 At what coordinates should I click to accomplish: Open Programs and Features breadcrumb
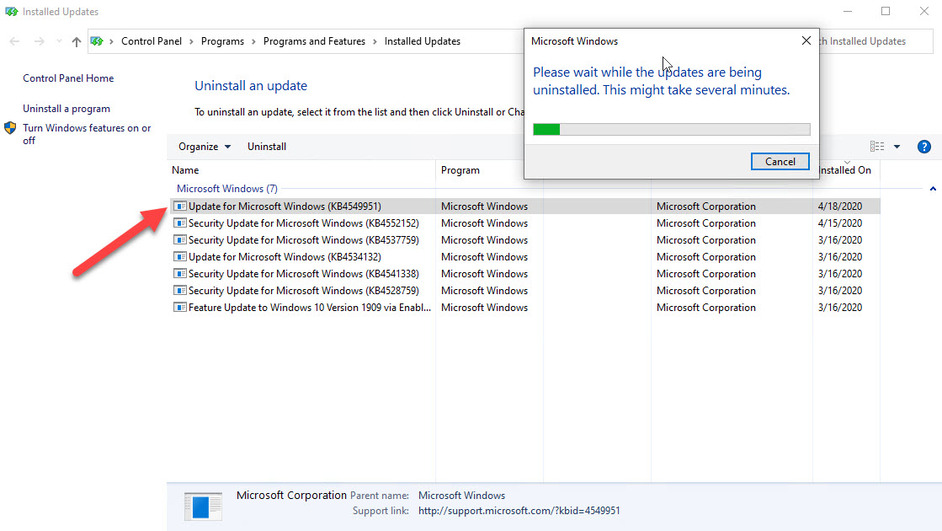[314, 41]
